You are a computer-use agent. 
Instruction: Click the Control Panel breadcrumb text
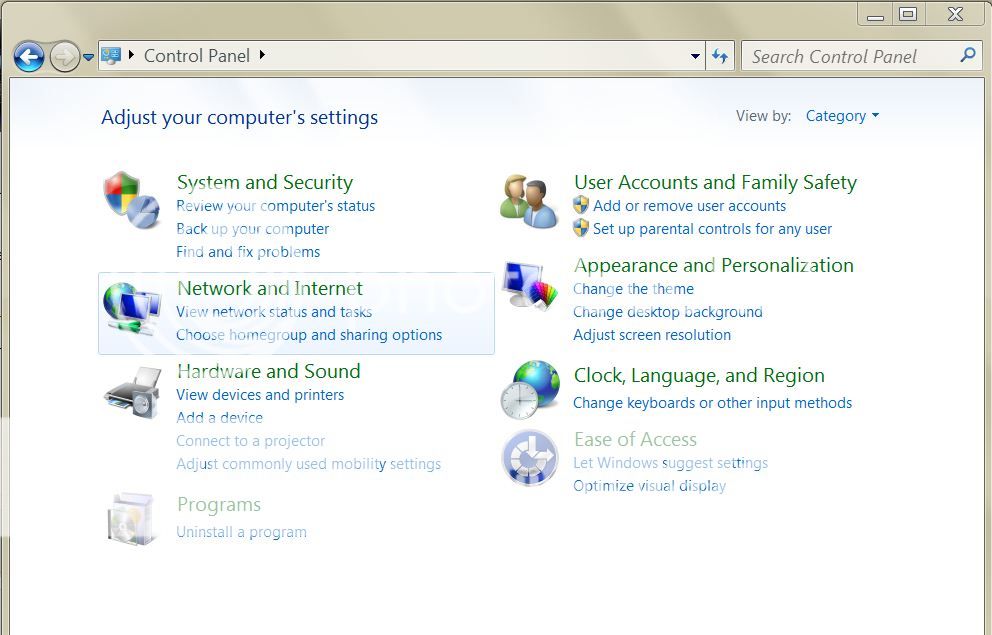[197, 56]
